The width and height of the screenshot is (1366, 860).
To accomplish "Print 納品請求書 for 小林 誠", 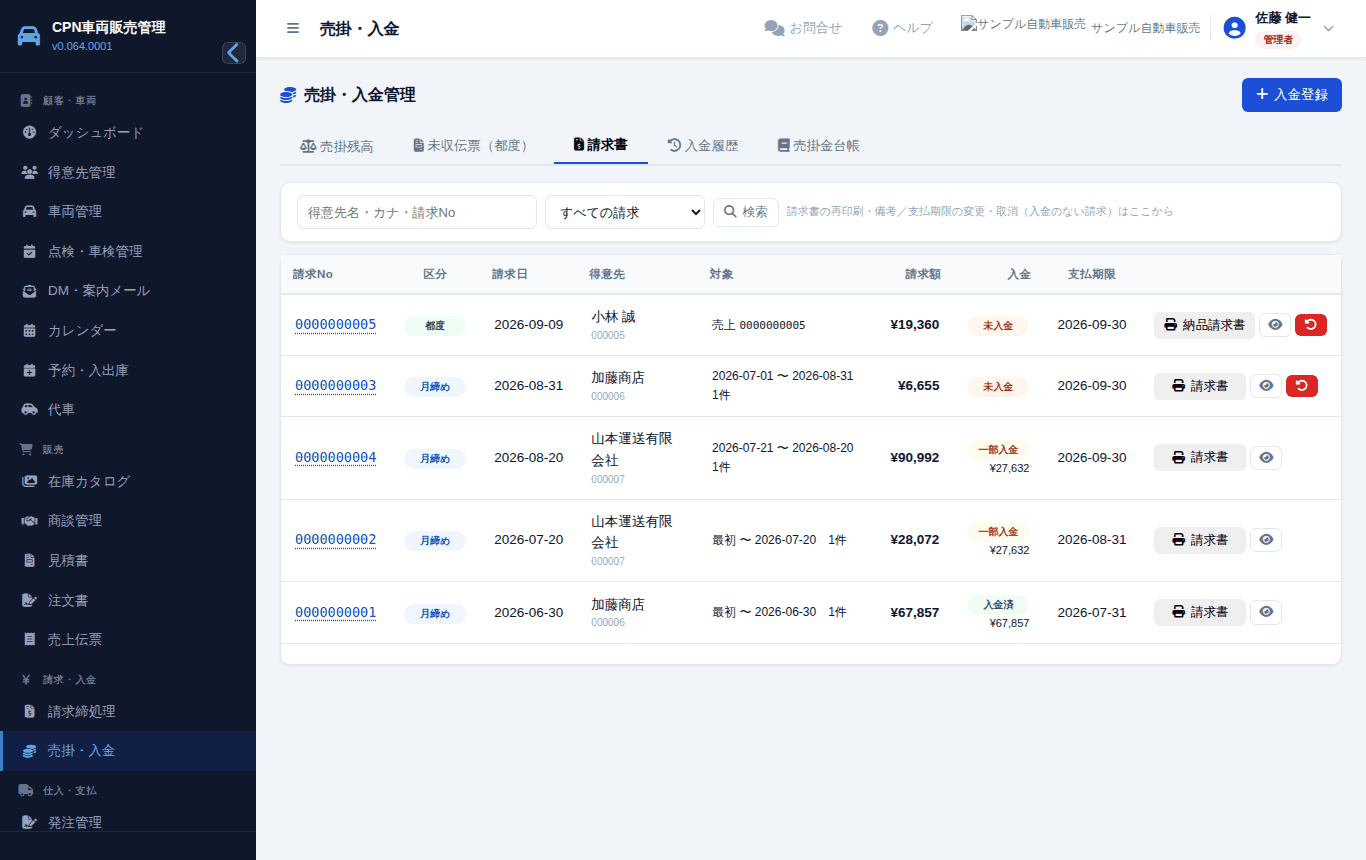I will coord(1204,325).
